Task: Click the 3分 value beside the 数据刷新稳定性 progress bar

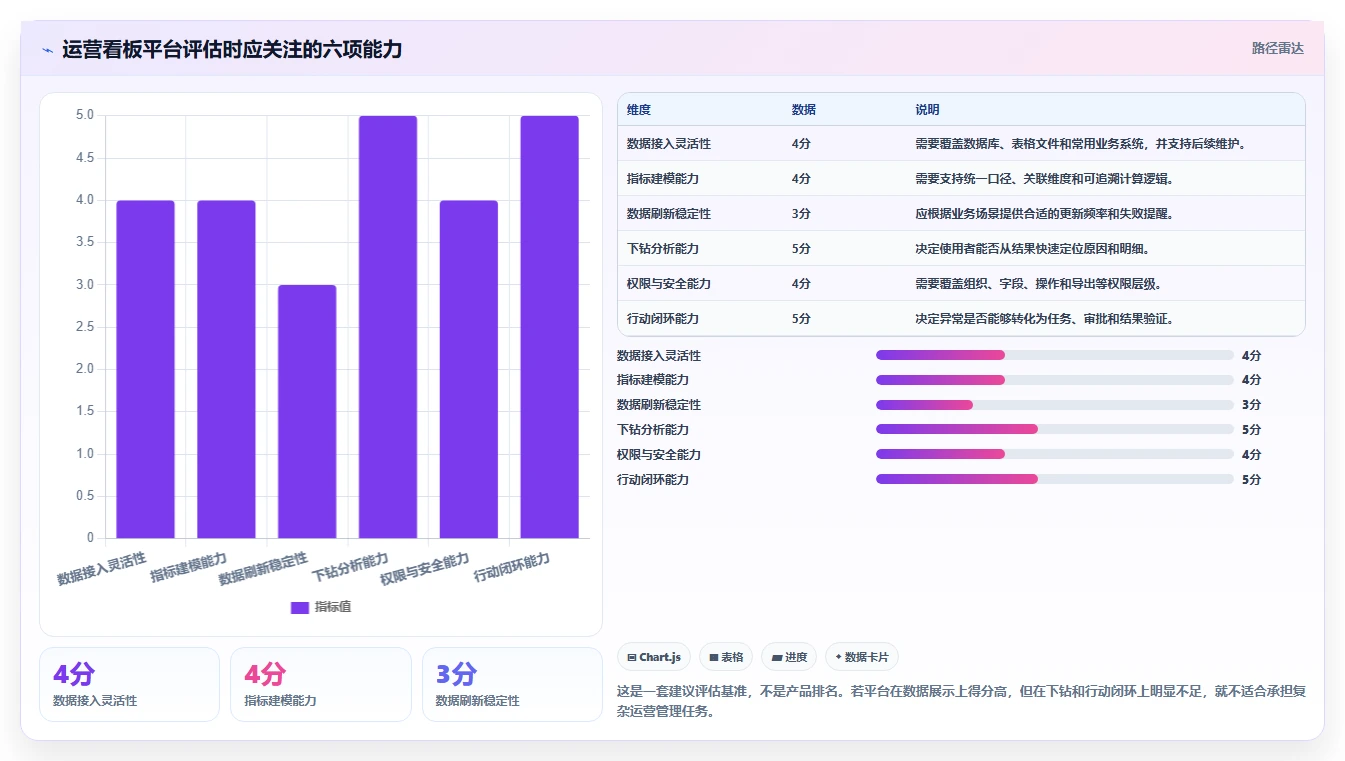Action: pyautogui.click(x=1251, y=405)
